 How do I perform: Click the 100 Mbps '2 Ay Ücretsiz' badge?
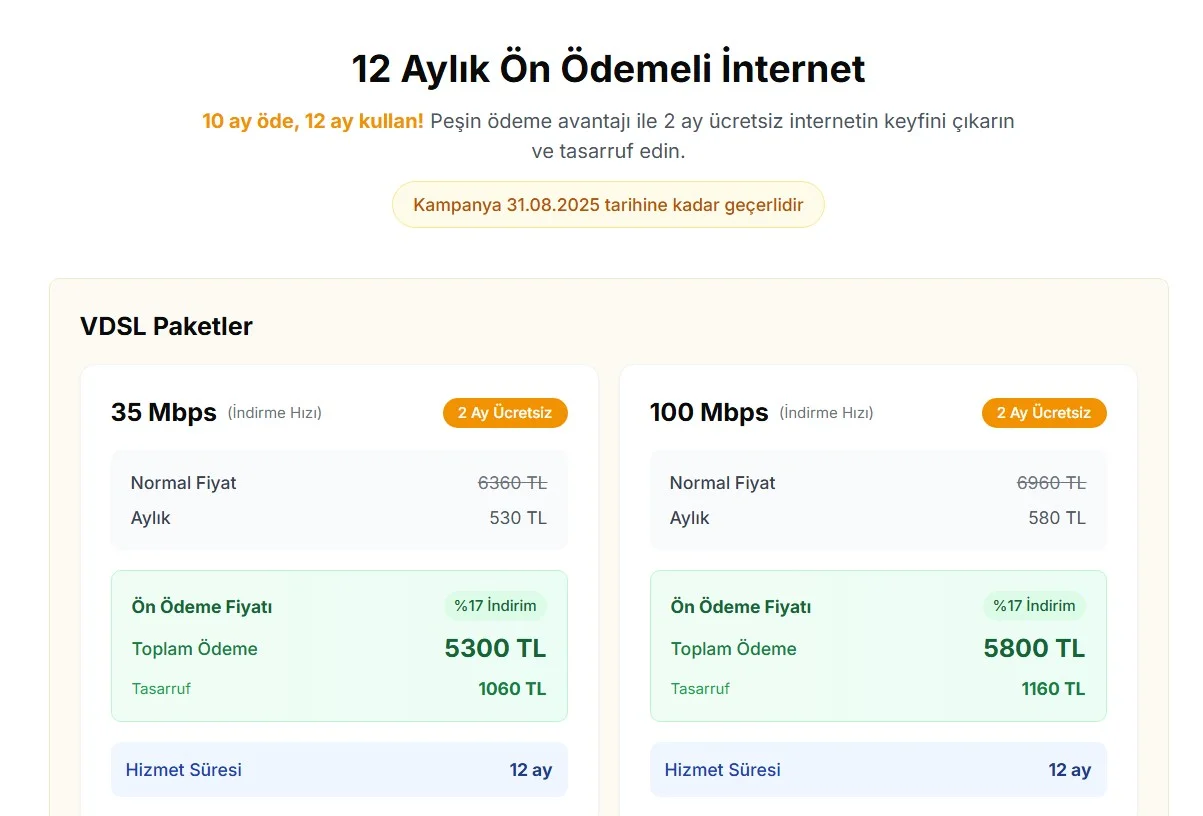click(x=1044, y=413)
